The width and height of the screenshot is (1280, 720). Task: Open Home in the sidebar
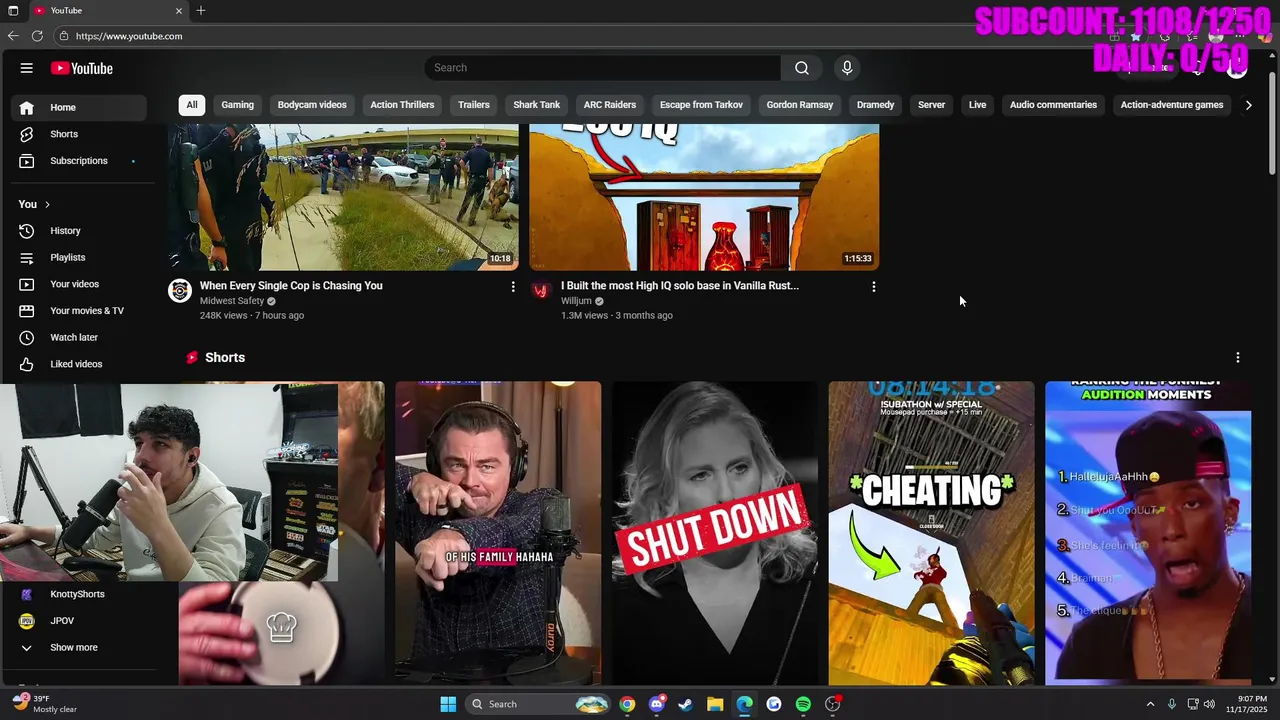pyautogui.click(x=80, y=107)
